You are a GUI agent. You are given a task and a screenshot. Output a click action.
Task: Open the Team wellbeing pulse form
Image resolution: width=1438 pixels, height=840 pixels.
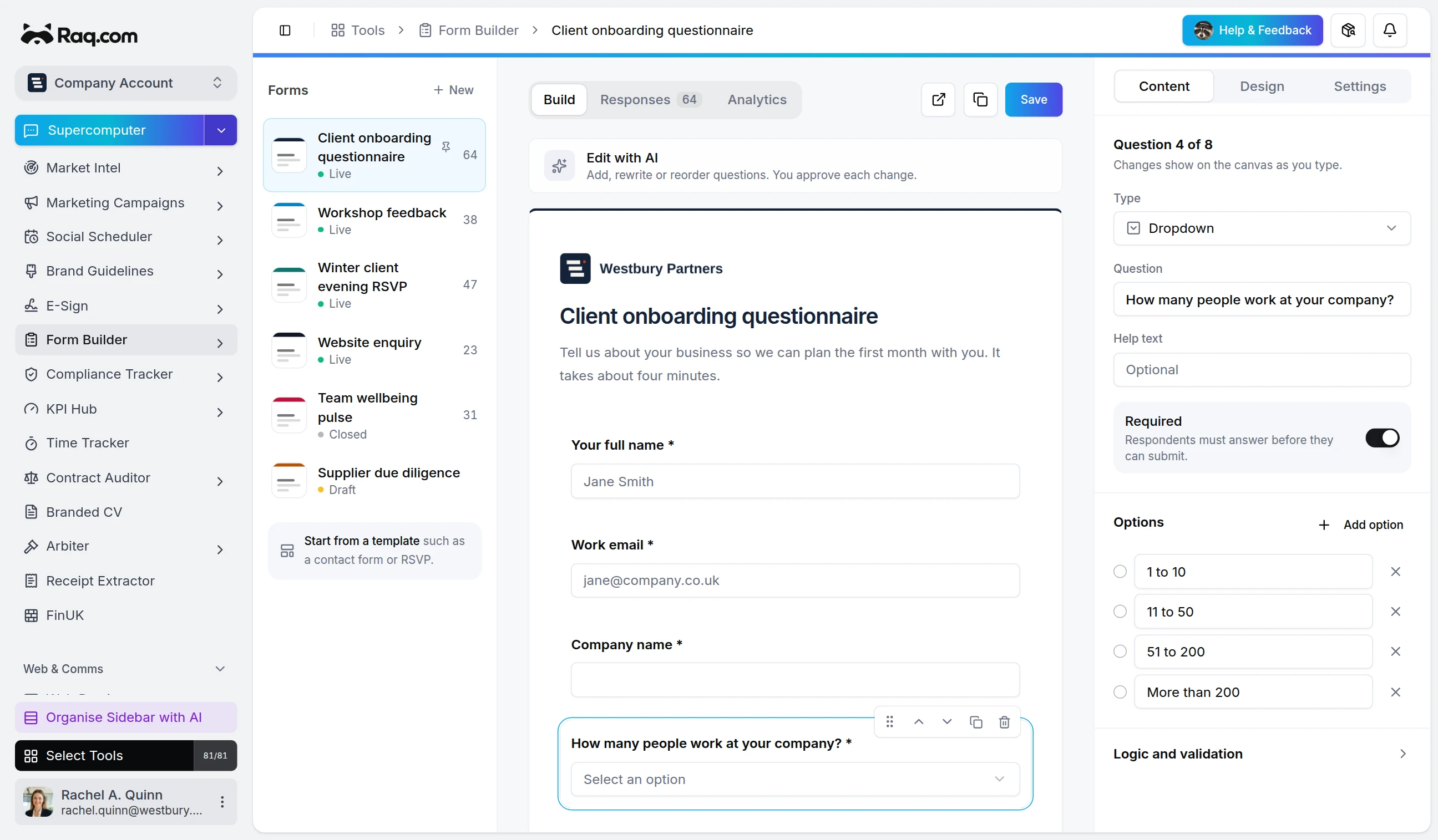pyautogui.click(x=374, y=416)
